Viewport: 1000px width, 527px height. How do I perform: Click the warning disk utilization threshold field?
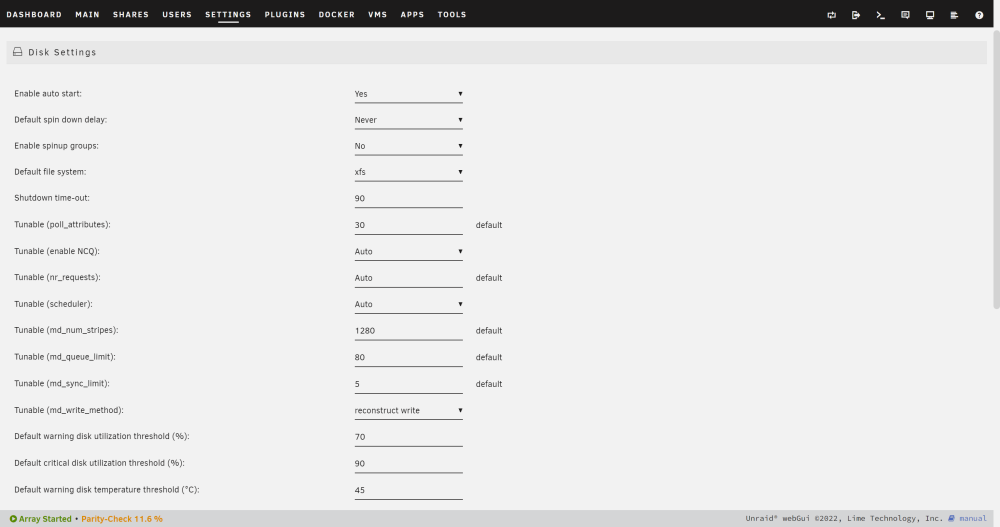(408, 437)
